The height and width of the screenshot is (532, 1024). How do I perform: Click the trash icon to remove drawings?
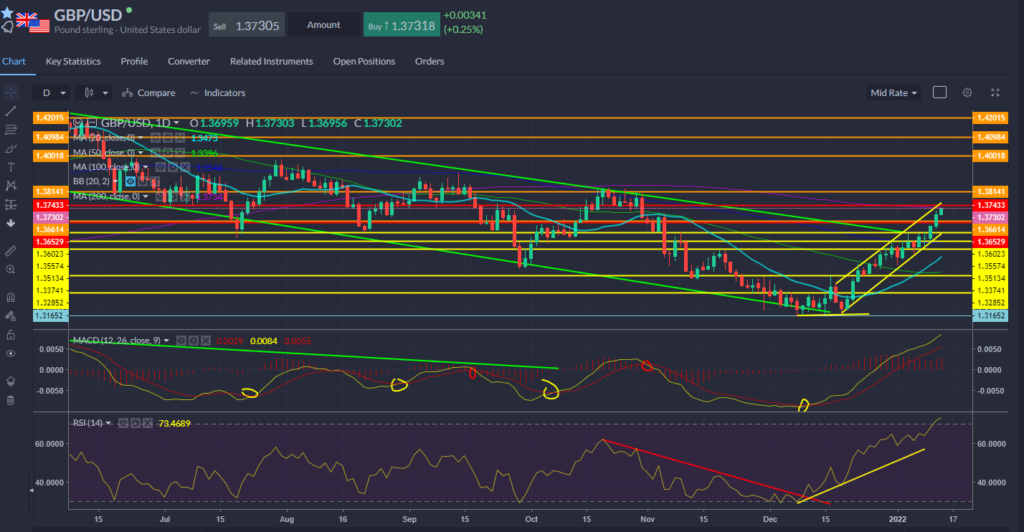[x=10, y=400]
